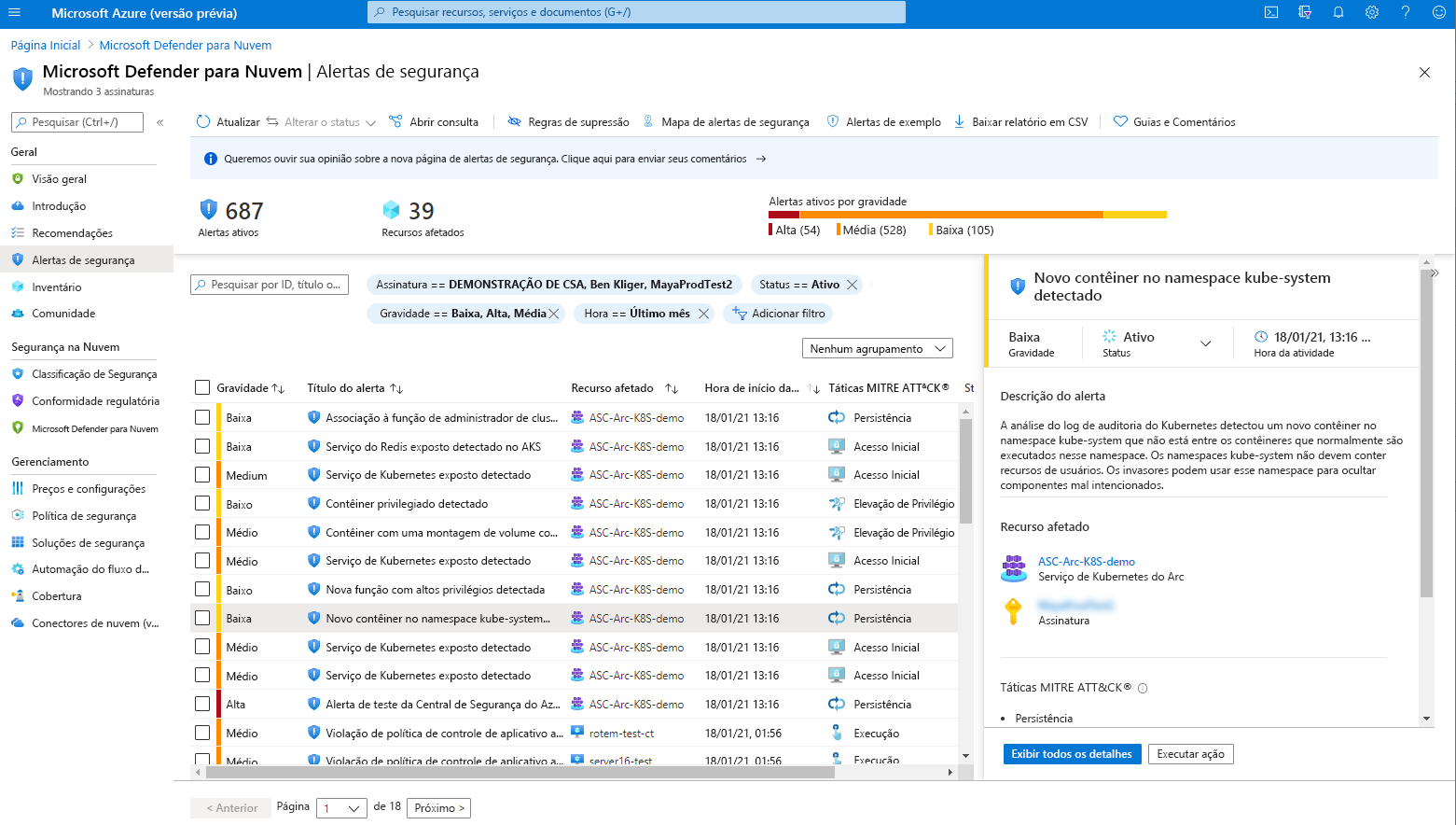Open the page number dropdown
The image size is (1456, 825).
341,808
